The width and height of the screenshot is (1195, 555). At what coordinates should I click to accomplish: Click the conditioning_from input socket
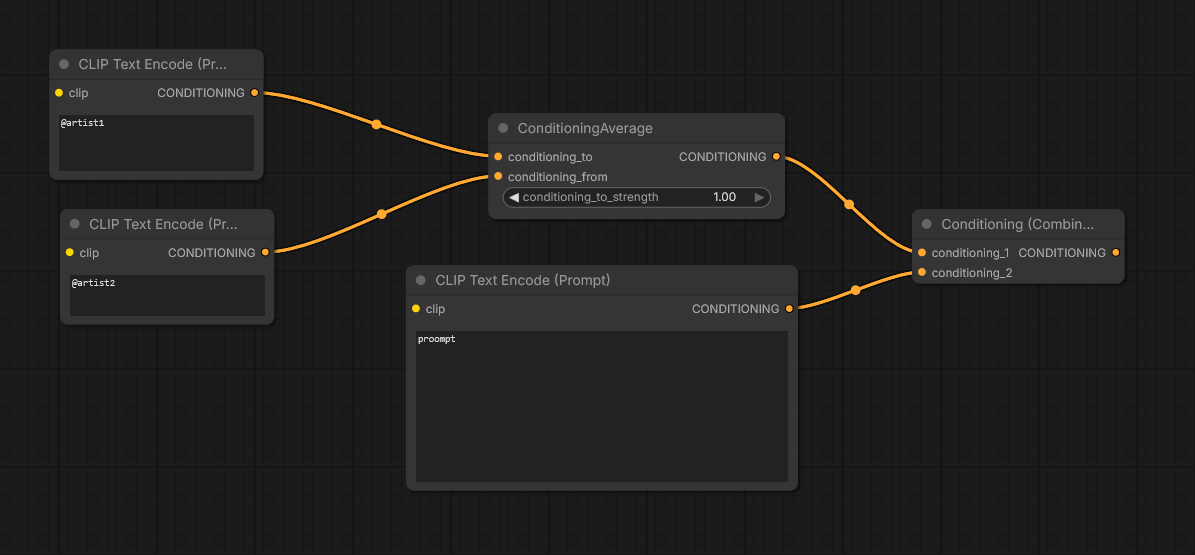[x=498, y=177]
